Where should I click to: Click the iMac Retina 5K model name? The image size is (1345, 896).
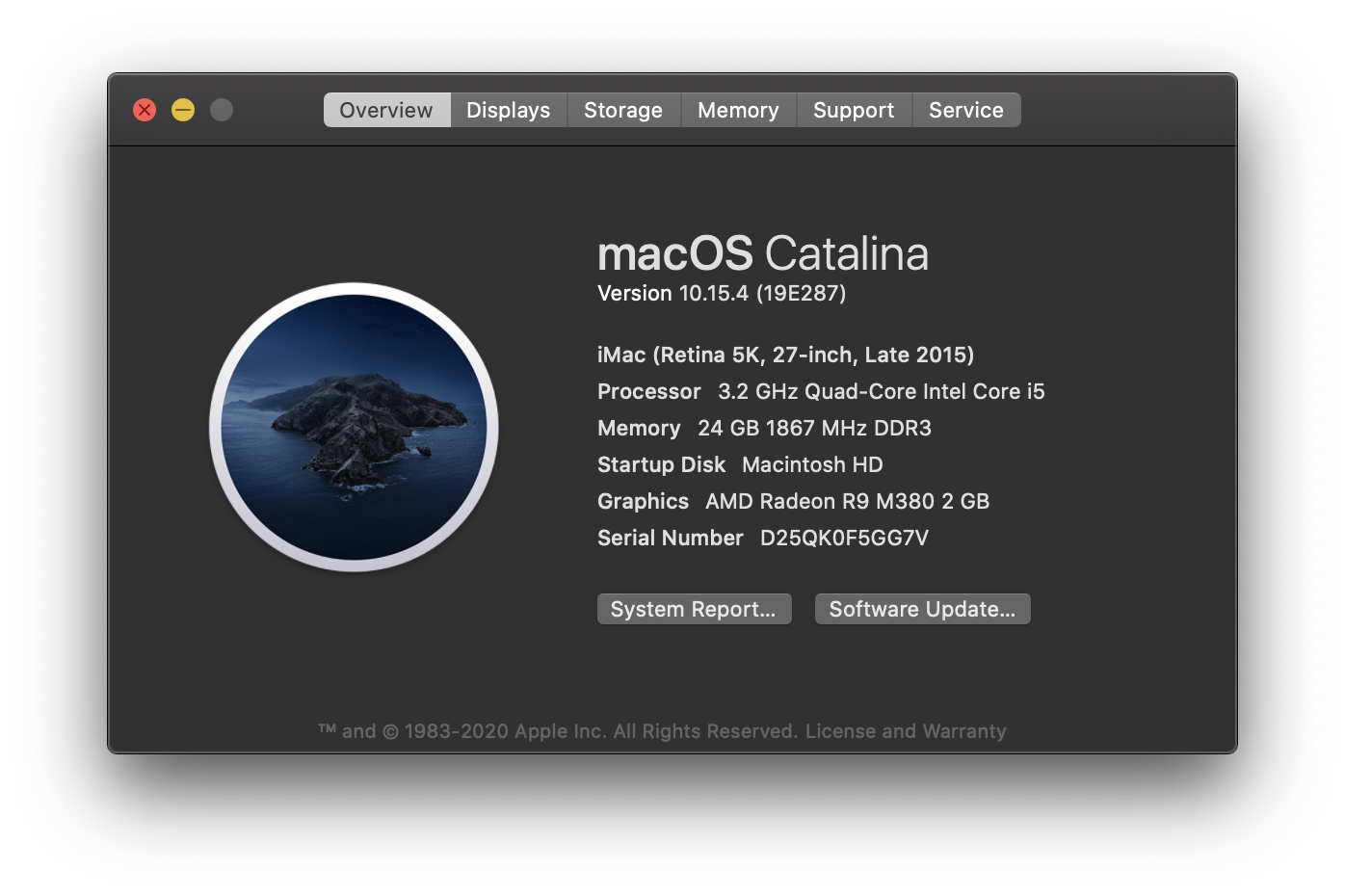point(785,355)
